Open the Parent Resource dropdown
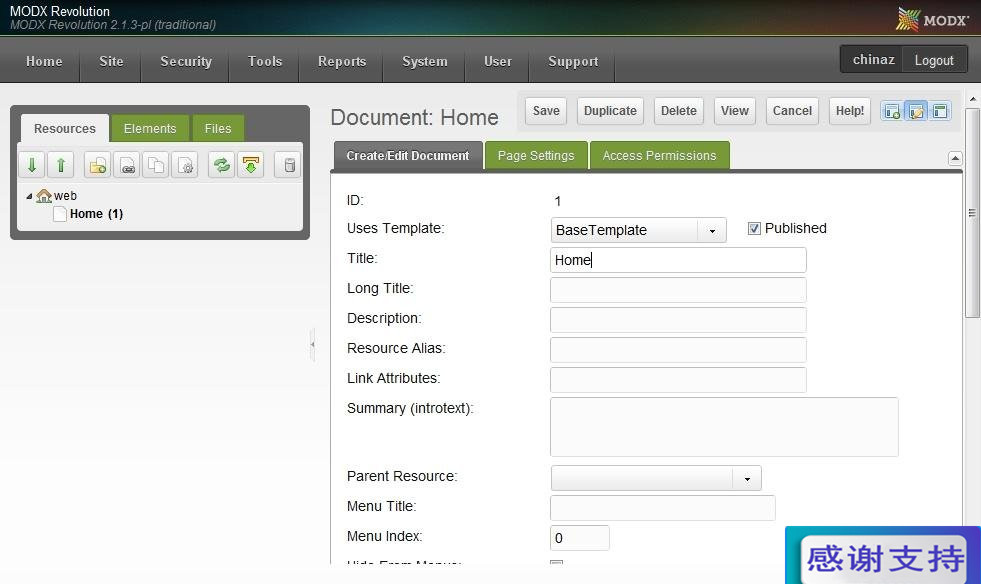 pyautogui.click(x=747, y=479)
